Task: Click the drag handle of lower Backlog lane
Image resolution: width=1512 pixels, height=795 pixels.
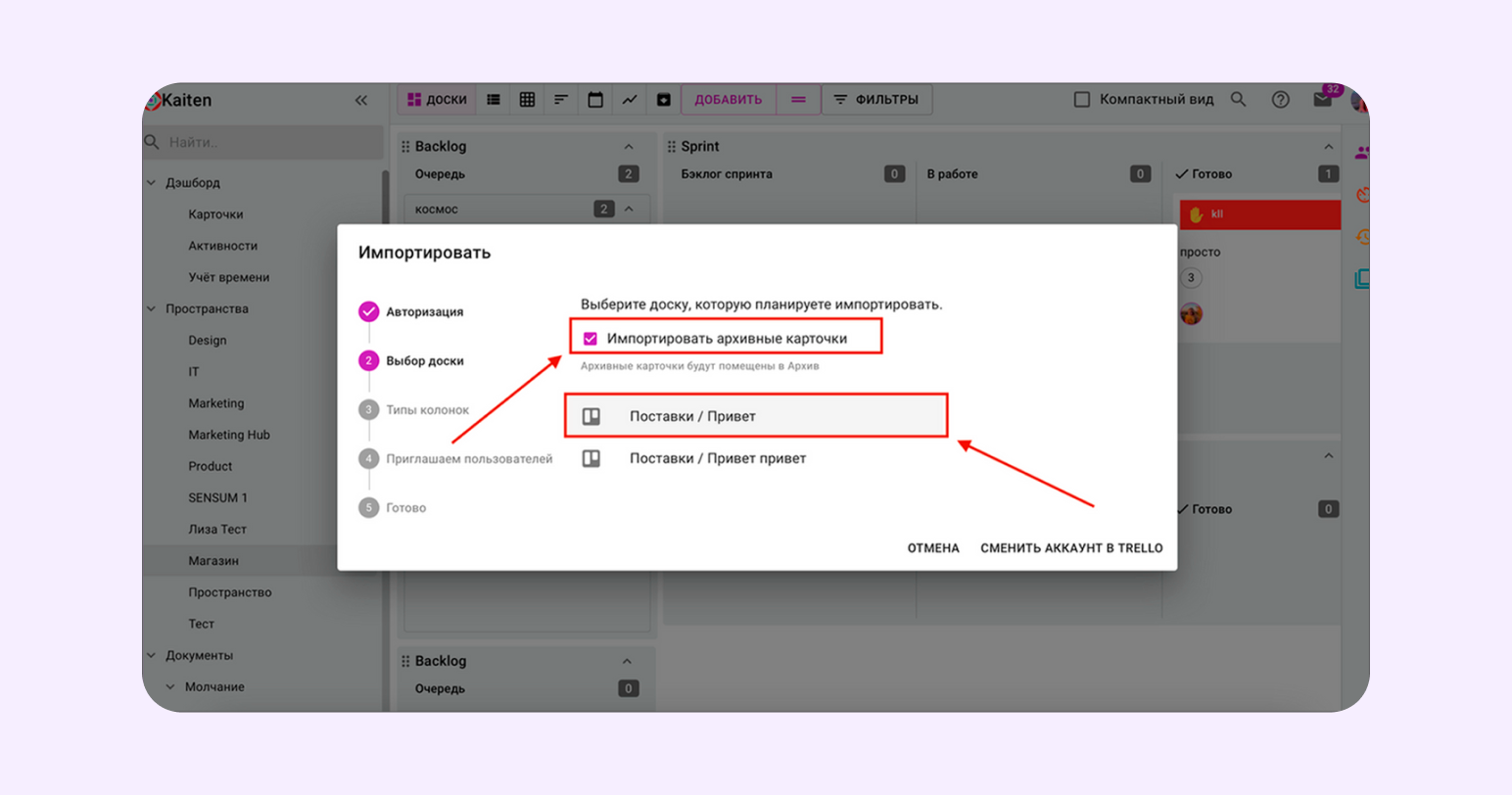Action: pyautogui.click(x=405, y=661)
